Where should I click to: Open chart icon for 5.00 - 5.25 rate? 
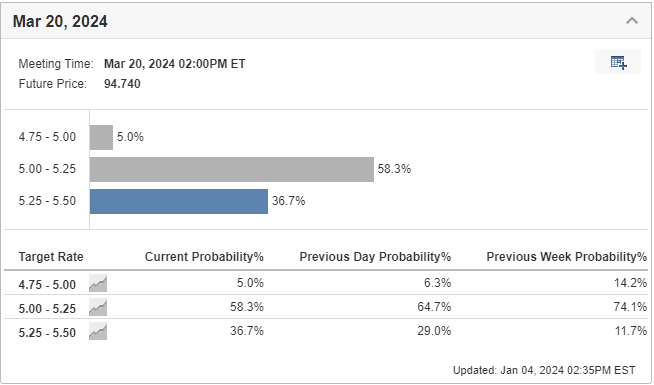click(98, 307)
